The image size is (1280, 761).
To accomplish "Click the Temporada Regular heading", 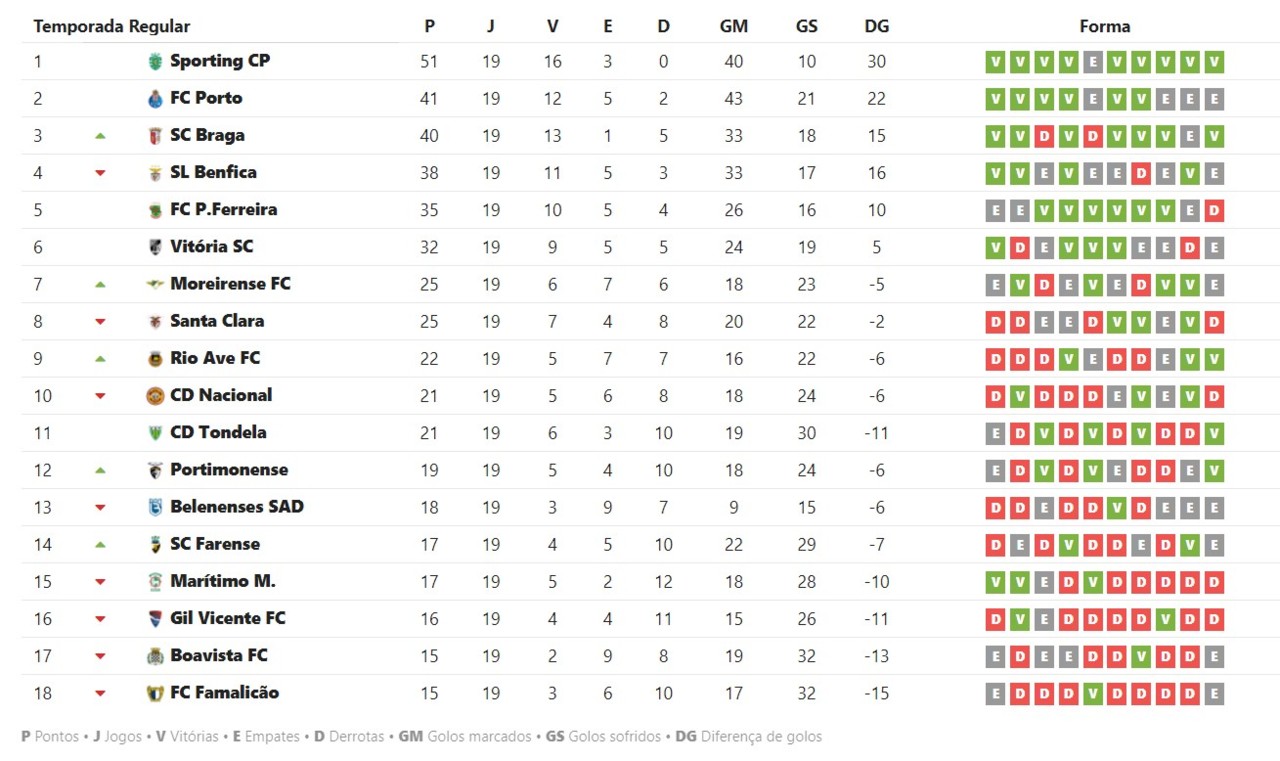I will pos(111,27).
